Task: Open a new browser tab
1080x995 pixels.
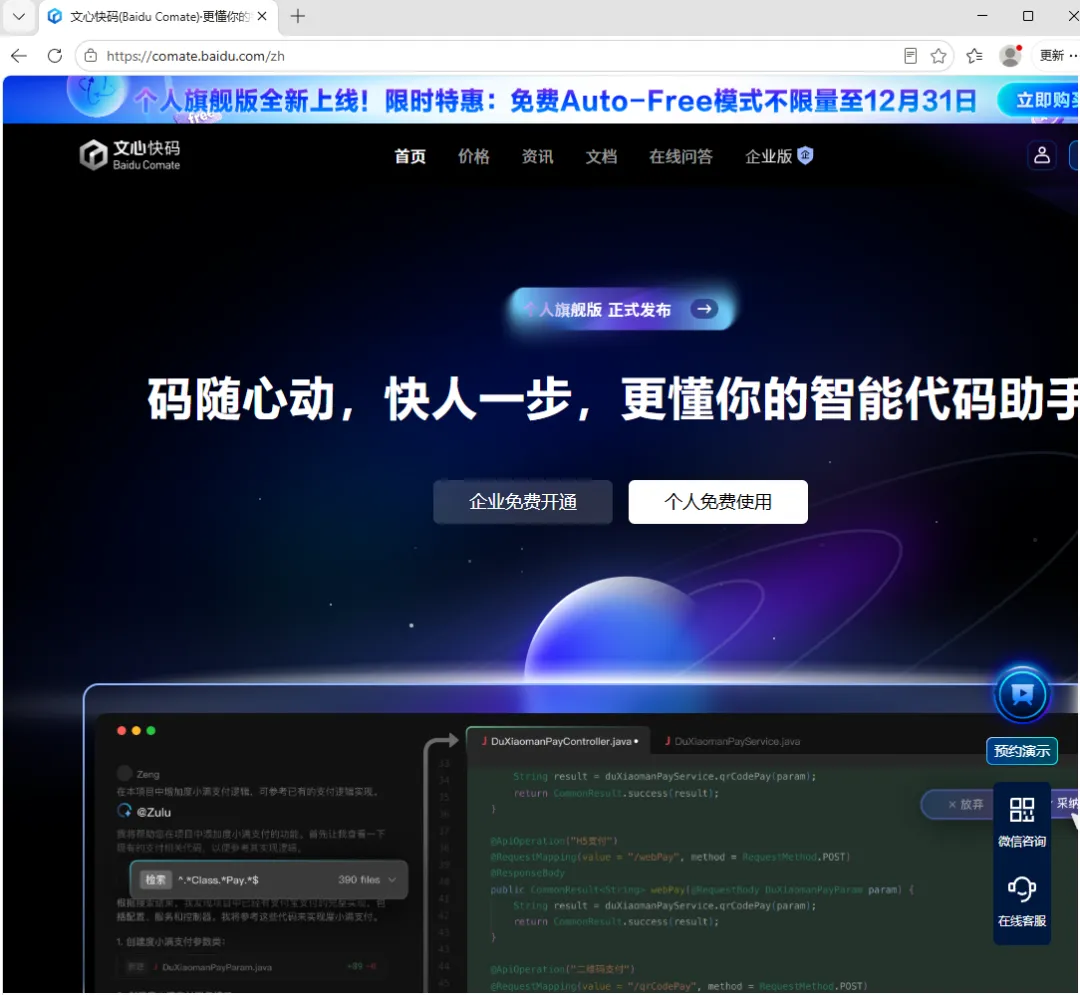Action: pos(298,16)
